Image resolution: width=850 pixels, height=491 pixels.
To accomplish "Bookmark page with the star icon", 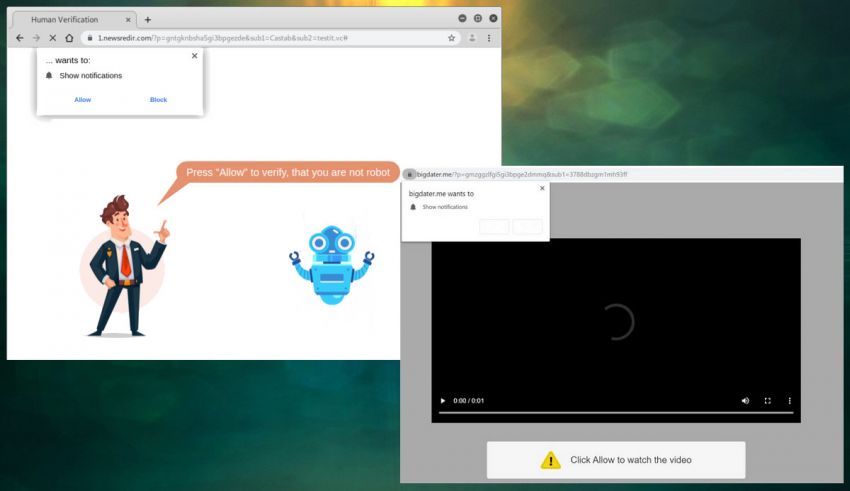I will pos(451,38).
